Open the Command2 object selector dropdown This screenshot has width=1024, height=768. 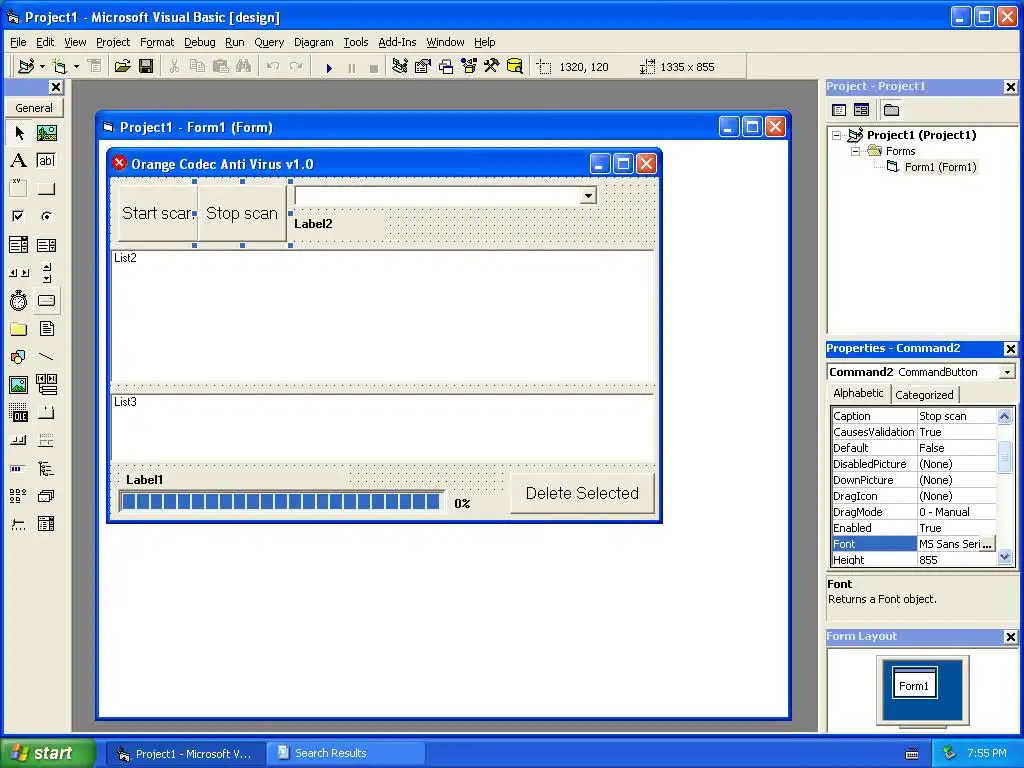1007,372
